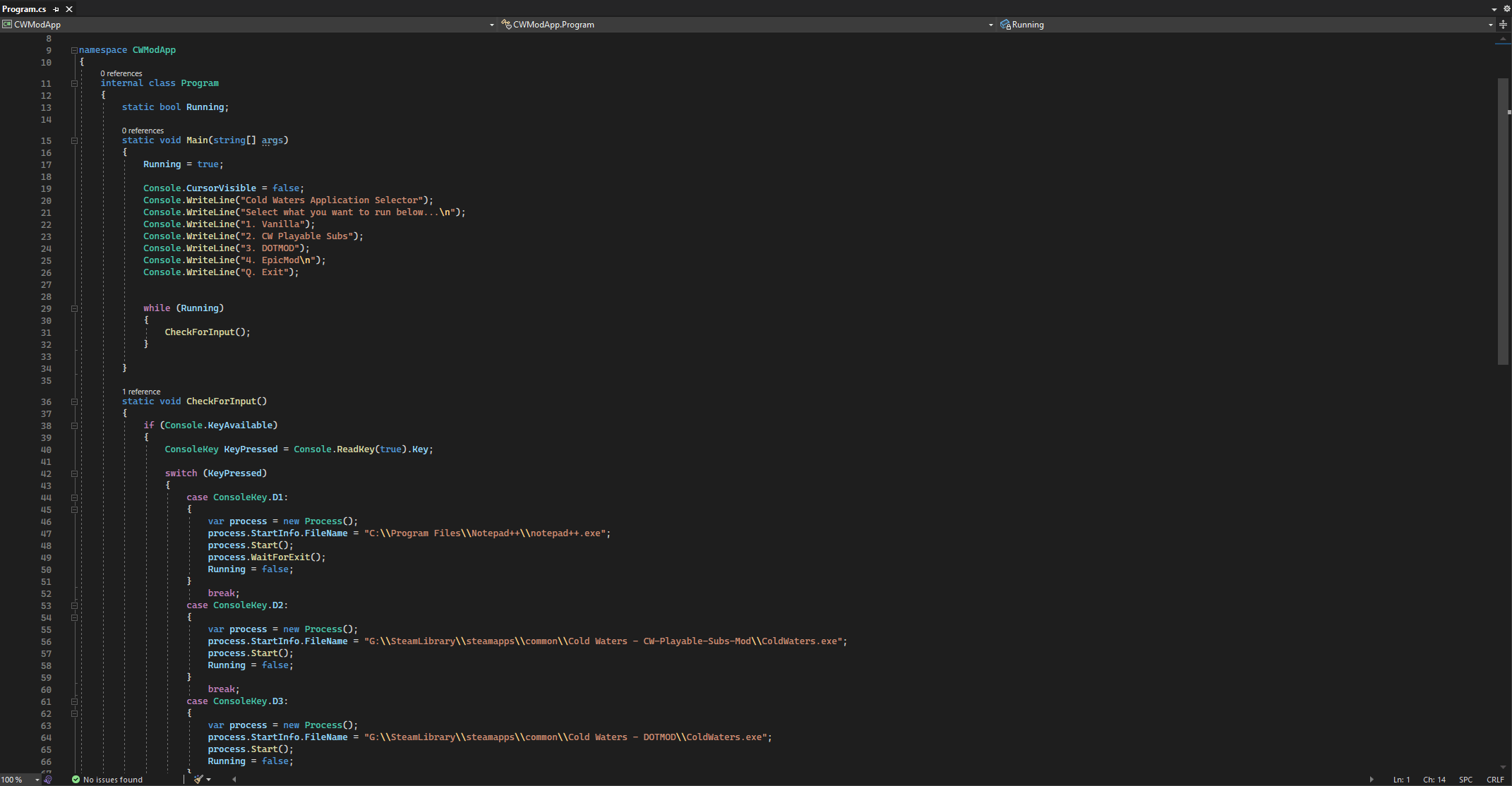Click vertical scrollbar down arrow
Image resolution: width=1512 pixels, height=786 pixels.
click(x=1503, y=767)
